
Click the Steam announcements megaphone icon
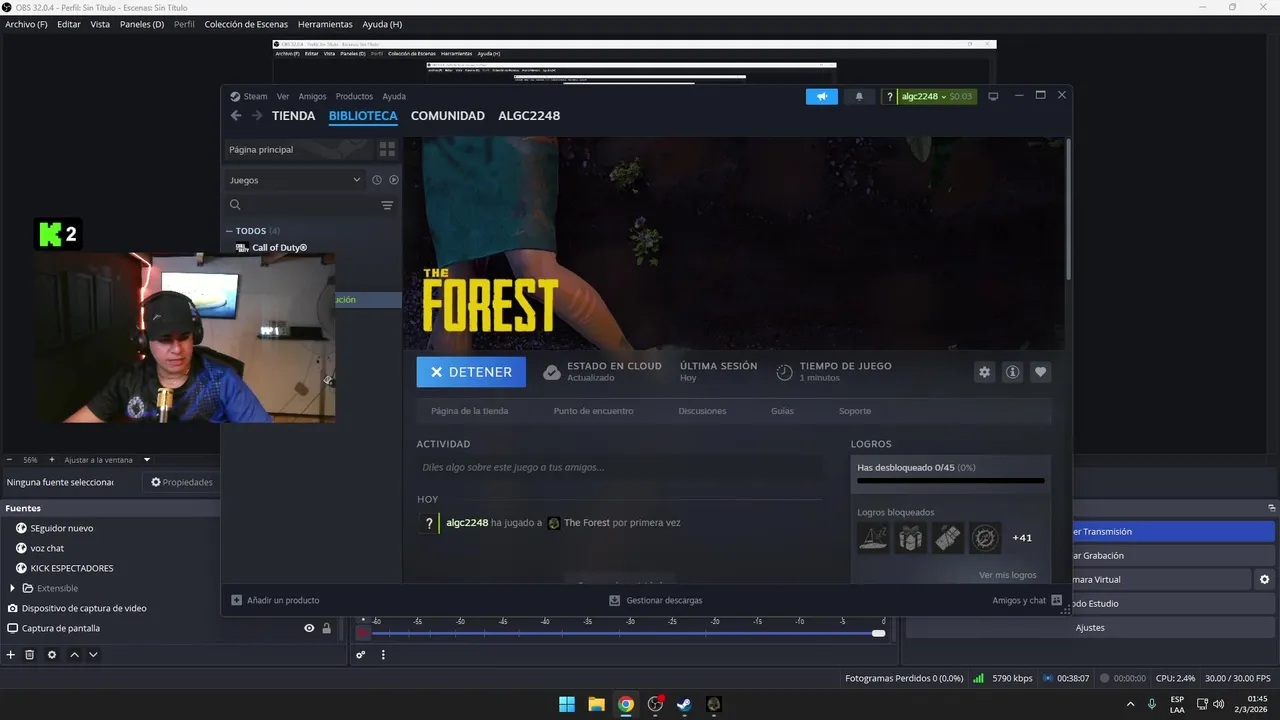822,97
